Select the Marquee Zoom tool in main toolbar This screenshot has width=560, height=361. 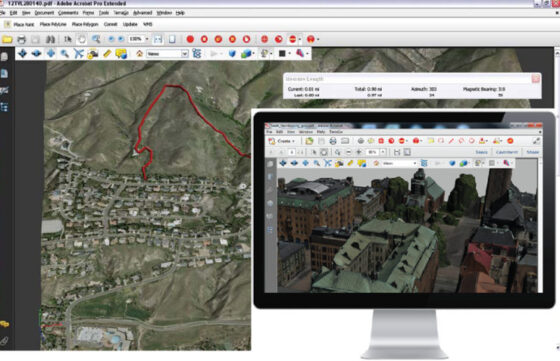point(96,39)
